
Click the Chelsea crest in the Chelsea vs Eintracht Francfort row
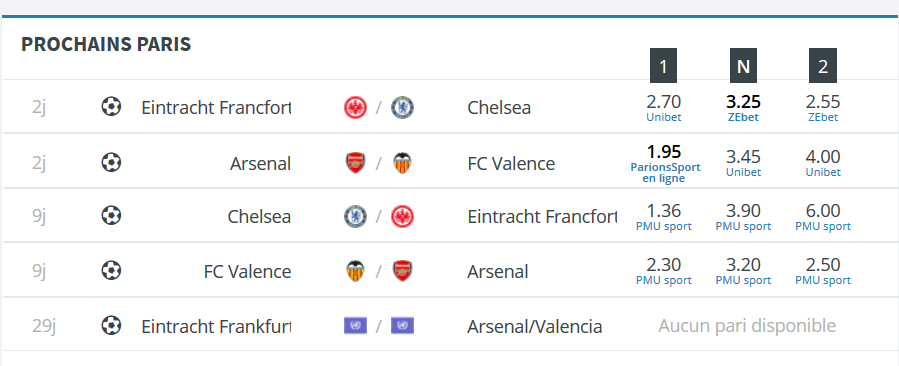(355, 217)
